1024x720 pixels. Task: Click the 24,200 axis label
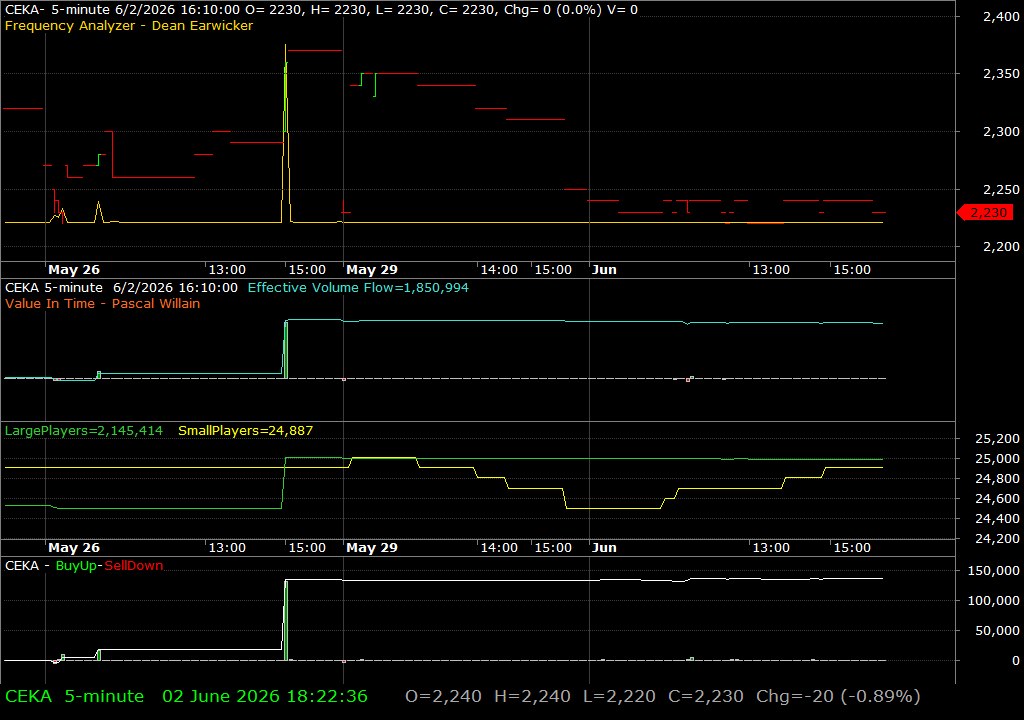tap(997, 539)
